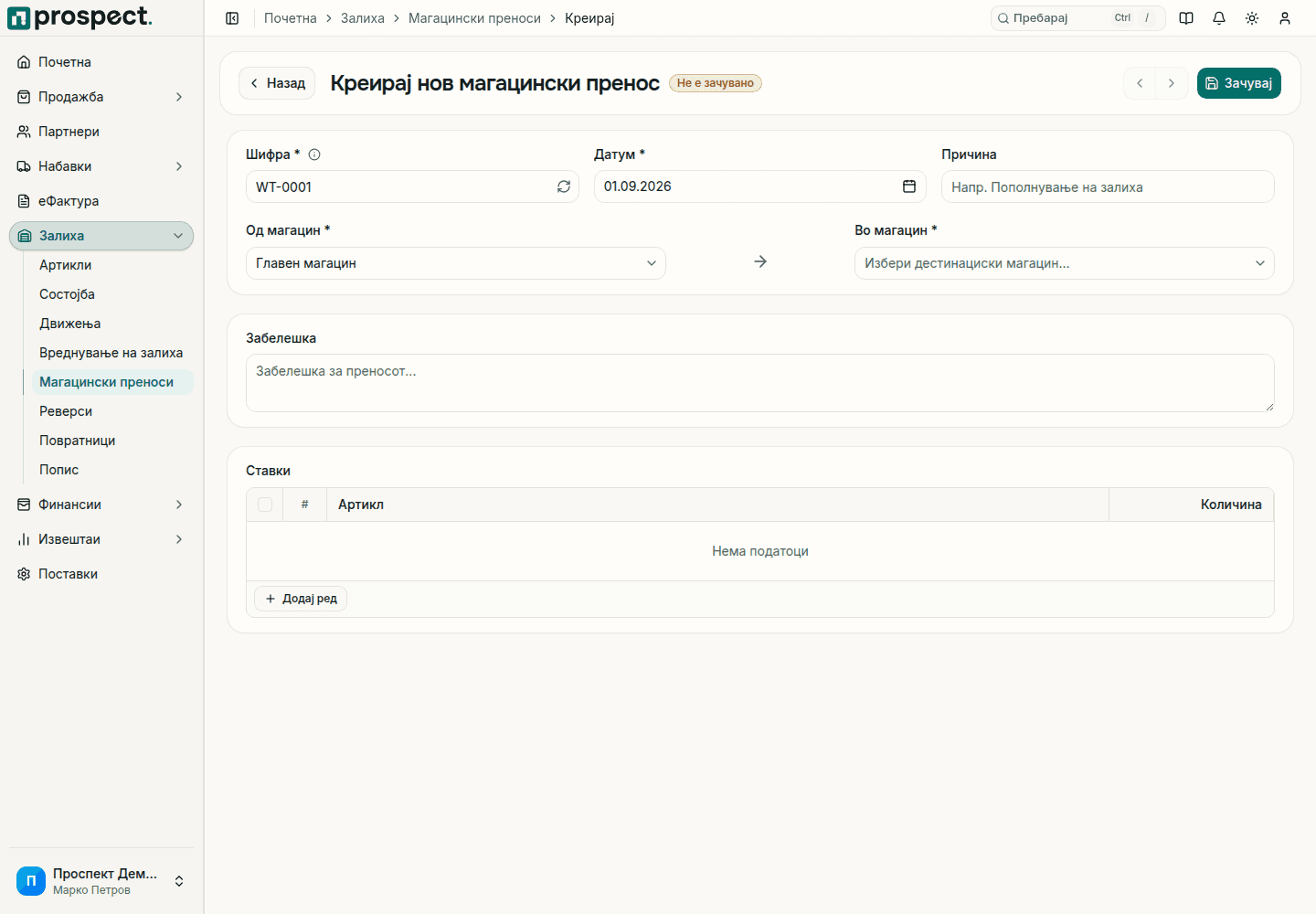Open the Од магацин dropdown
Viewport: 1316px width, 914px height.
pyautogui.click(x=456, y=263)
